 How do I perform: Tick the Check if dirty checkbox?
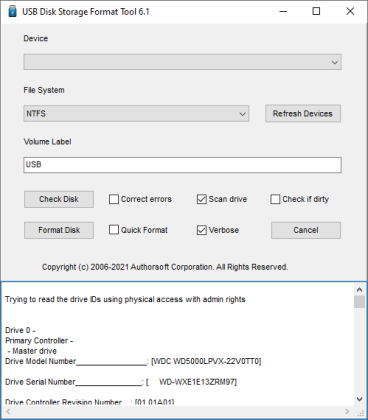(x=275, y=199)
